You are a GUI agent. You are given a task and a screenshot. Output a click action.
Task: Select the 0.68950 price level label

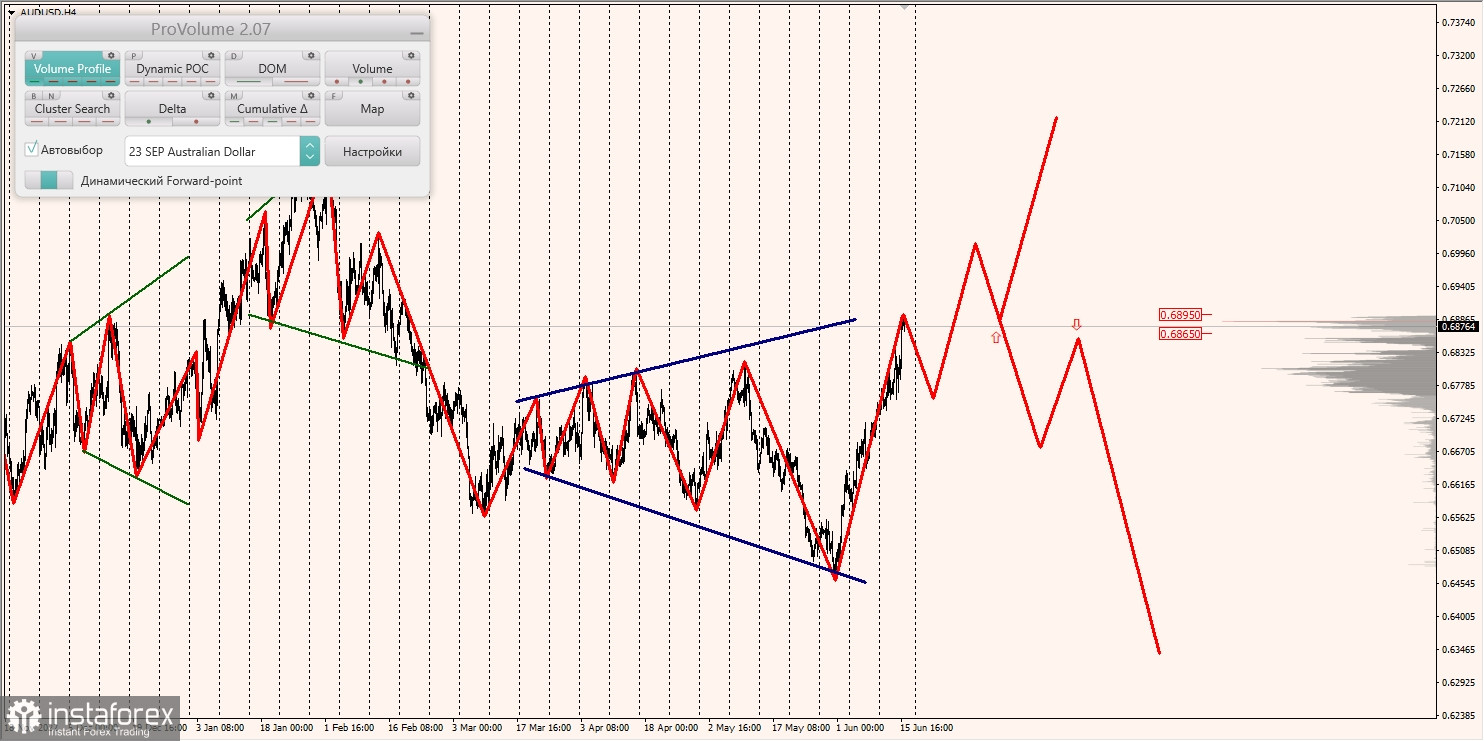(x=1180, y=314)
